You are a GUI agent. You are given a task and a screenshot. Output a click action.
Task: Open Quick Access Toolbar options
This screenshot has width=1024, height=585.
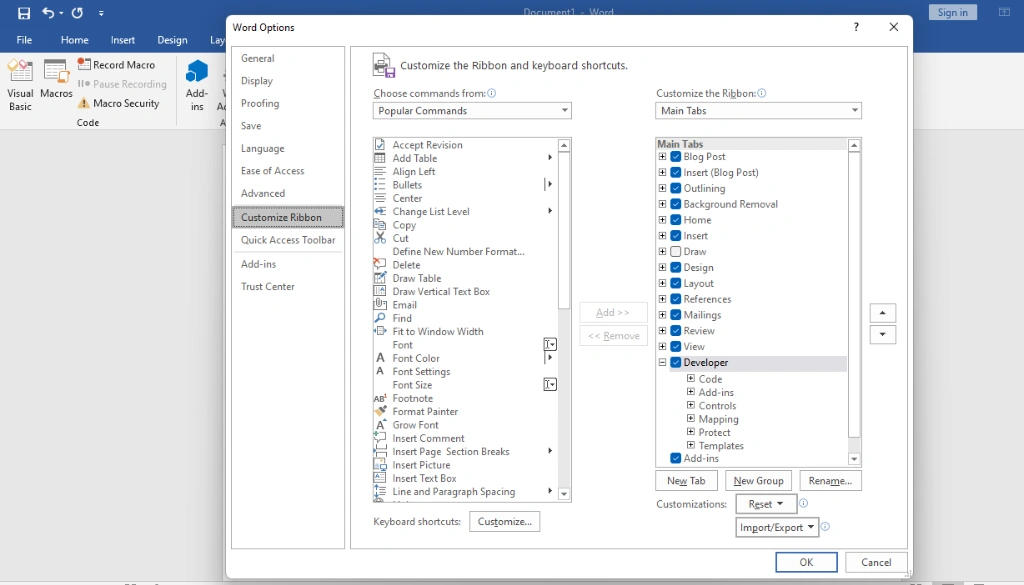288,240
